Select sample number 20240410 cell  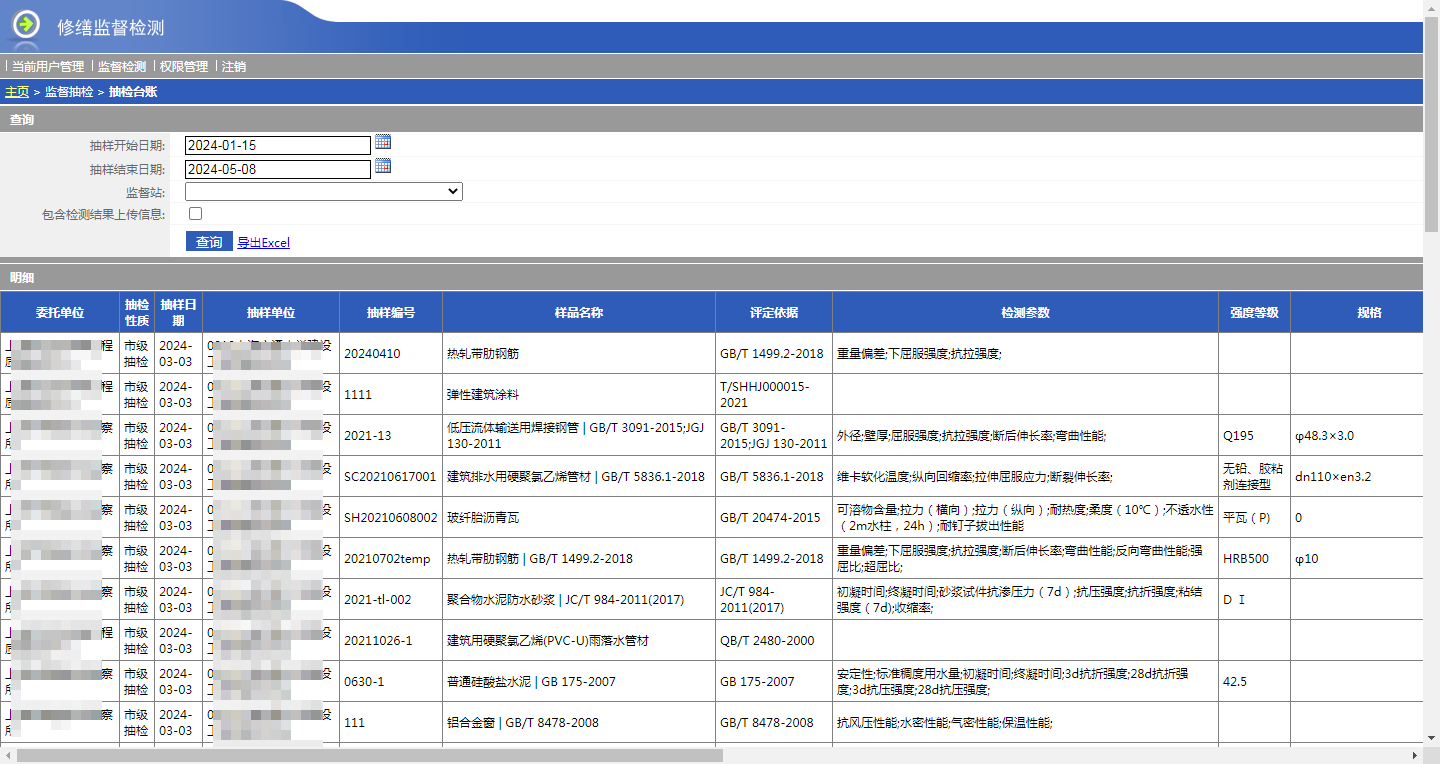pos(391,353)
